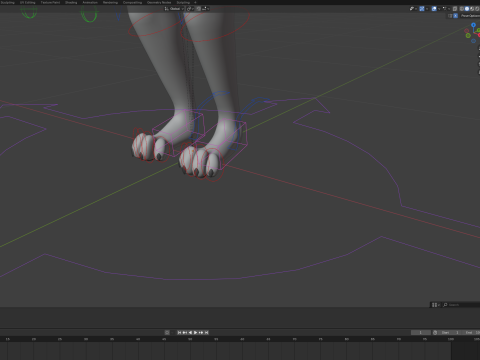This screenshot has height=360, width=480.
Task: Click the negative X axis gizmo circle
Action: [x=466, y=31]
